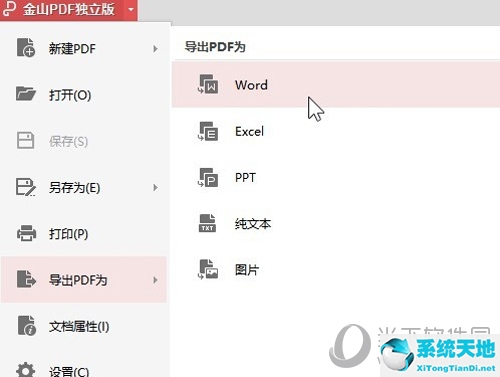Click the image export icon

(208, 269)
